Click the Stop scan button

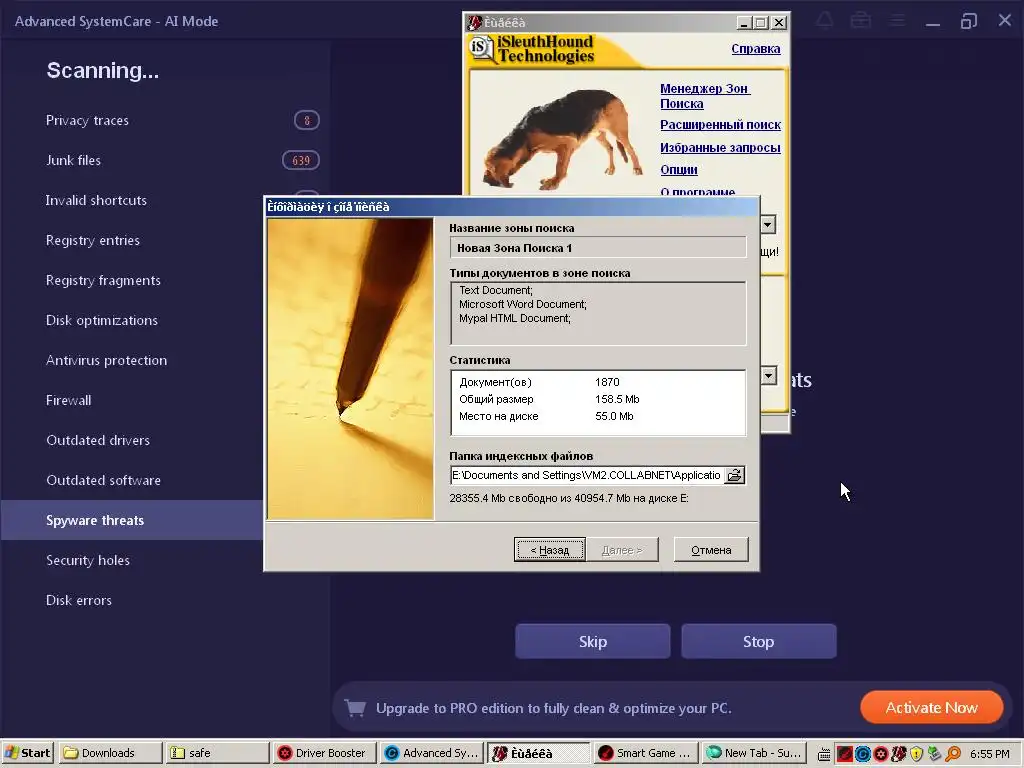click(758, 641)
